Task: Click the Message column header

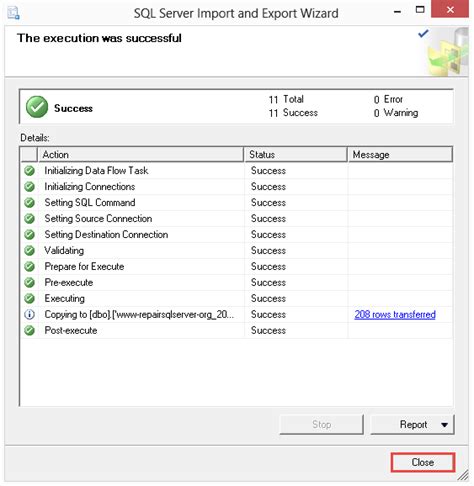Action: pos(400,155)
